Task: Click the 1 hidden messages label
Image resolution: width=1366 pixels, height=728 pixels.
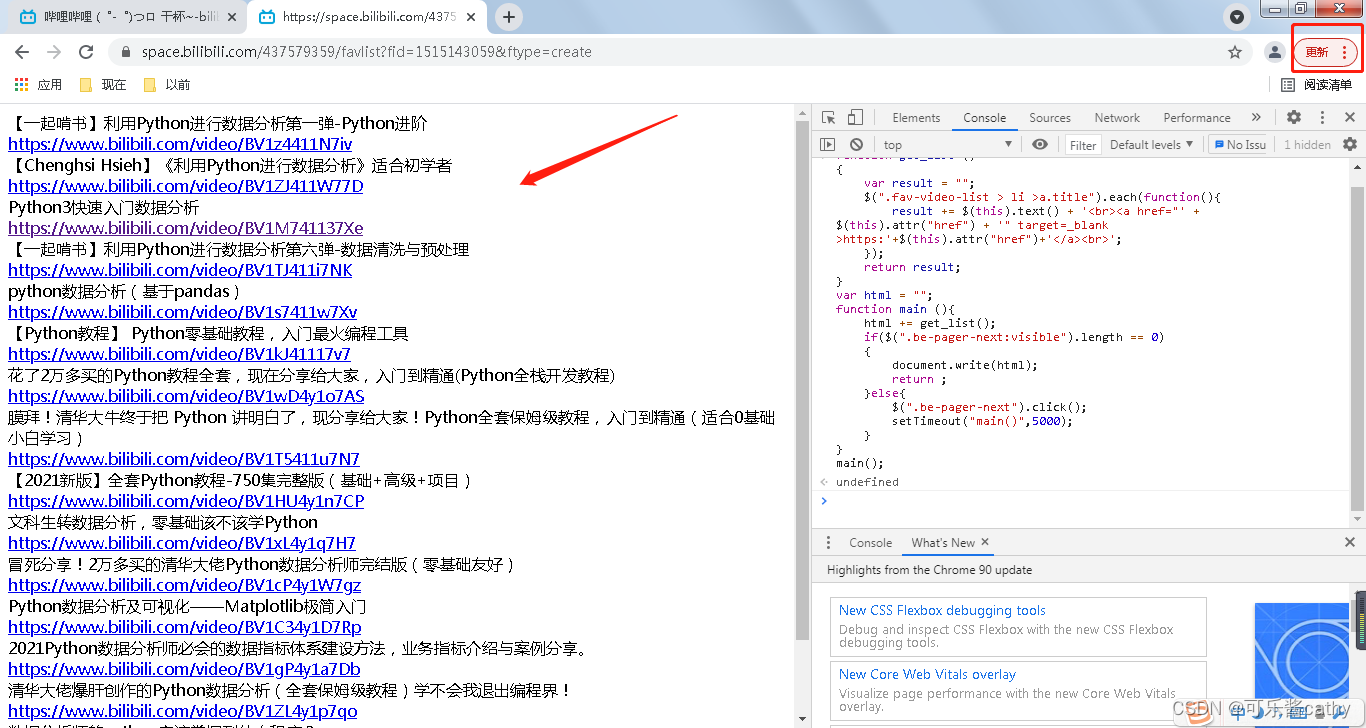Action: 1307,145
